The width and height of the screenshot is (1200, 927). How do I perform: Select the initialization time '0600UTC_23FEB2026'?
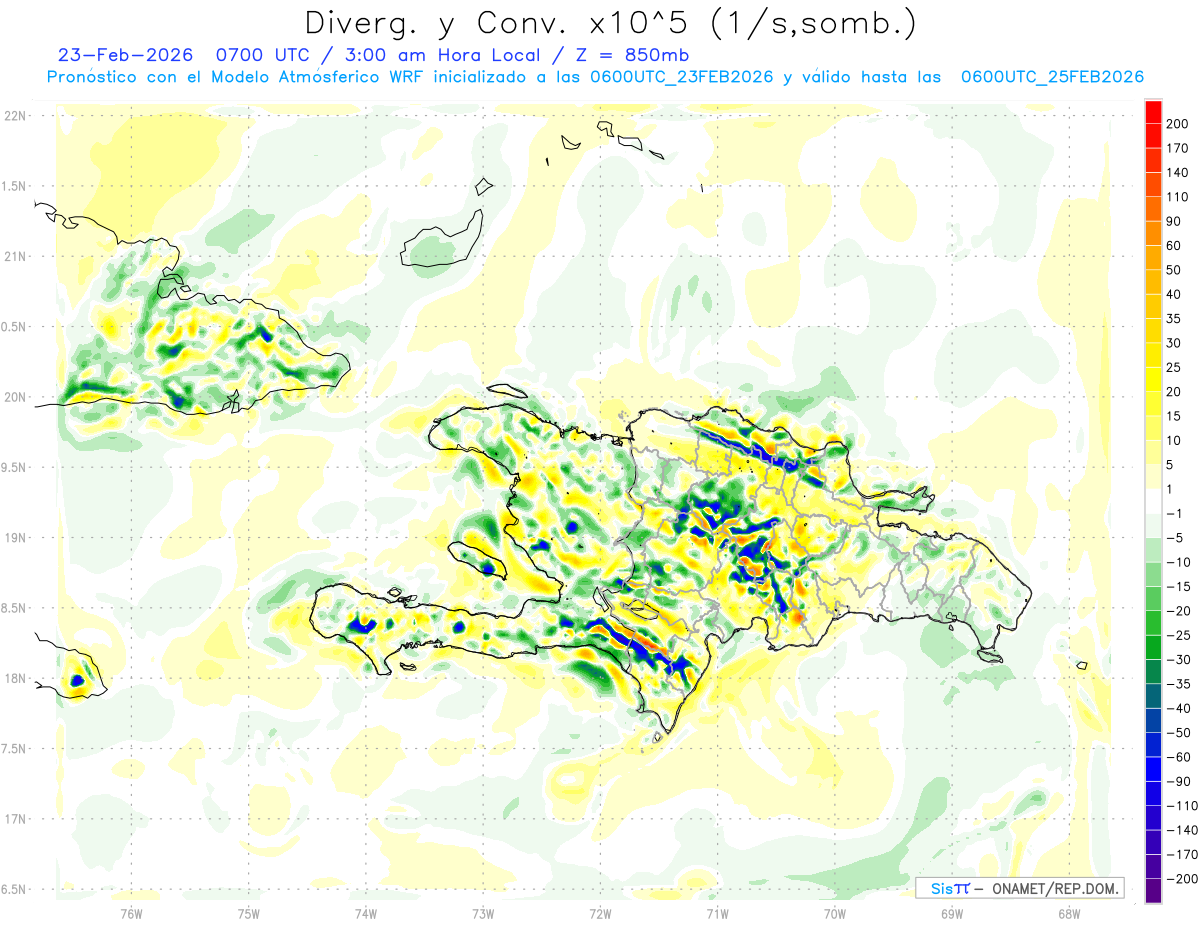tap(681, 77)
